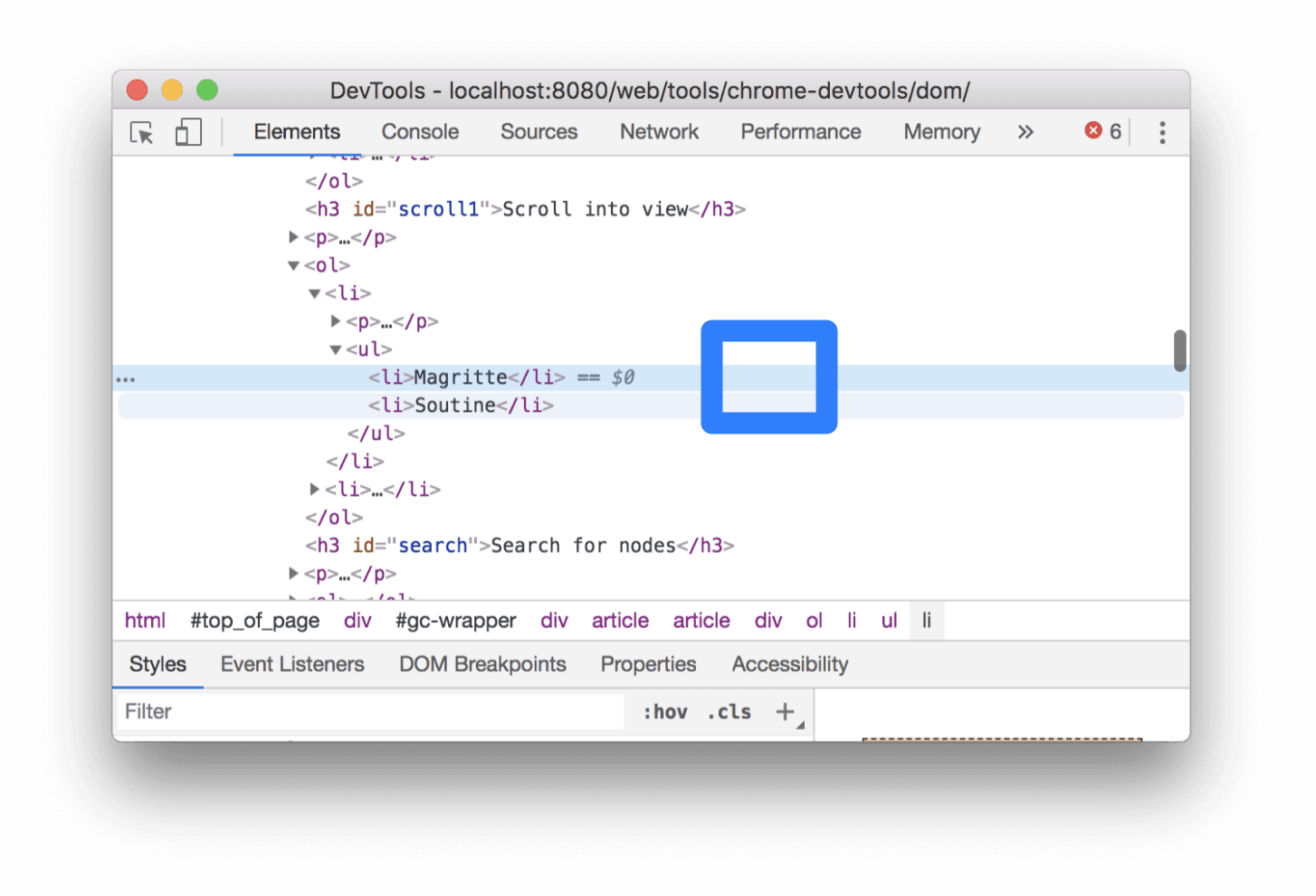This screenshot has width=1316, height=896.
Task: Open the Event Listeners tab
Action: [x=291, y=663]
